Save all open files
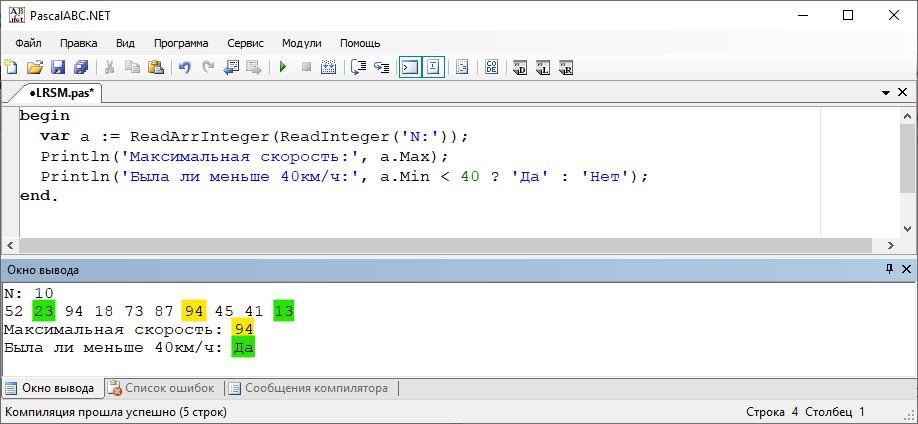The image size is (918, 424). click(x=80, y=67)
